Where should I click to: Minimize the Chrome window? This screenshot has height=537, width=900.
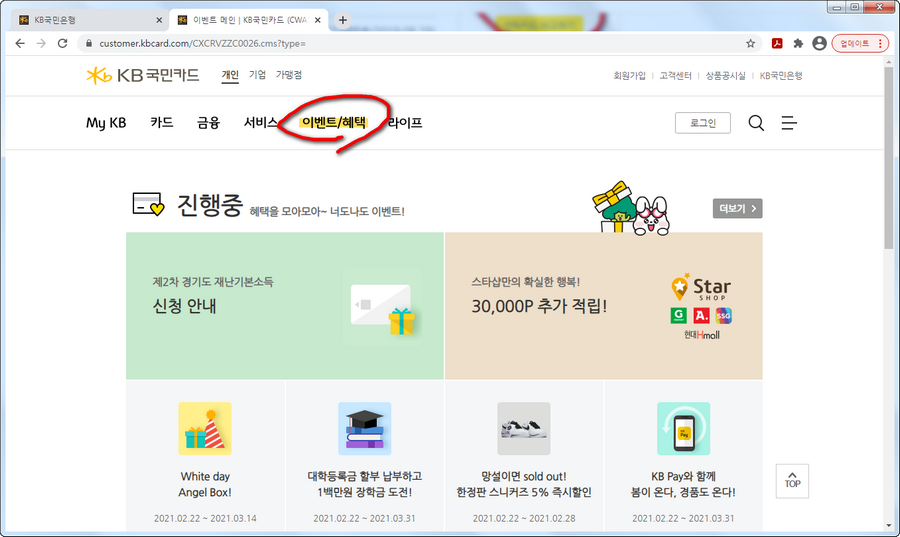(x=837, y=7)
